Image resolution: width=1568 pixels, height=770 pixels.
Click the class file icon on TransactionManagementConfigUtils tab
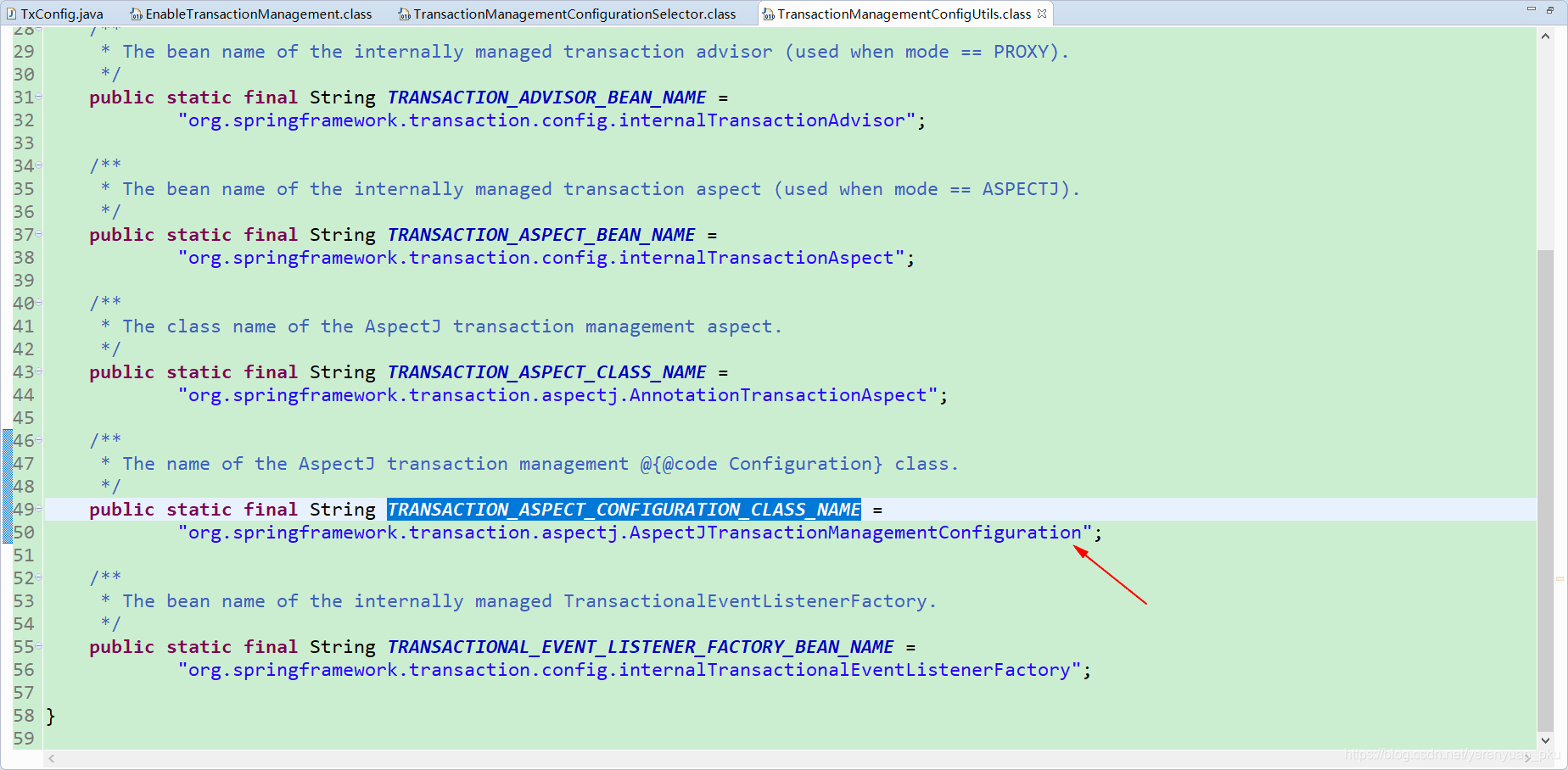tap(768, 14)
